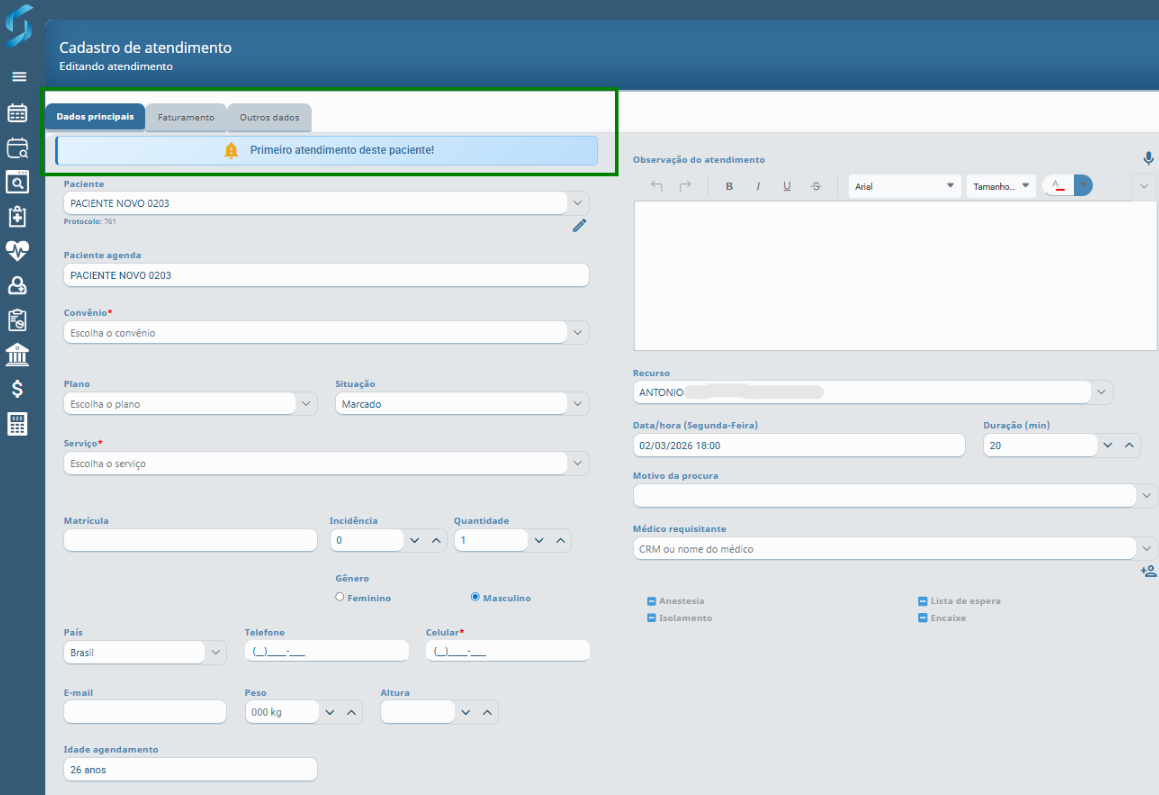Image resolution: width=1159 pixels, height=795 pixels.
Task: Open the calendar agenda sidebar icon
Action: coord(18,113)
